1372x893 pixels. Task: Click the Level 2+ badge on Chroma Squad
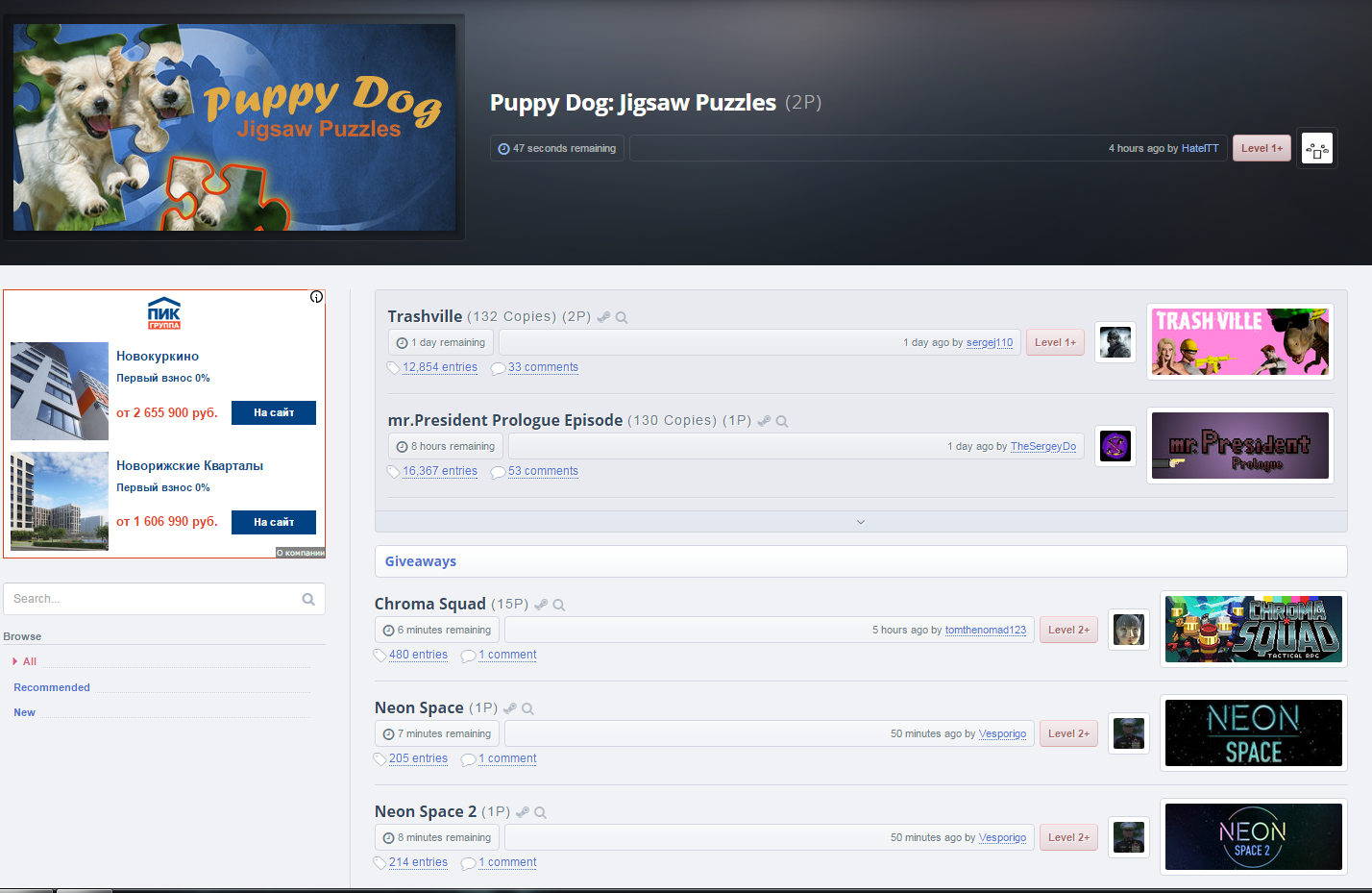coord(1068,630)
